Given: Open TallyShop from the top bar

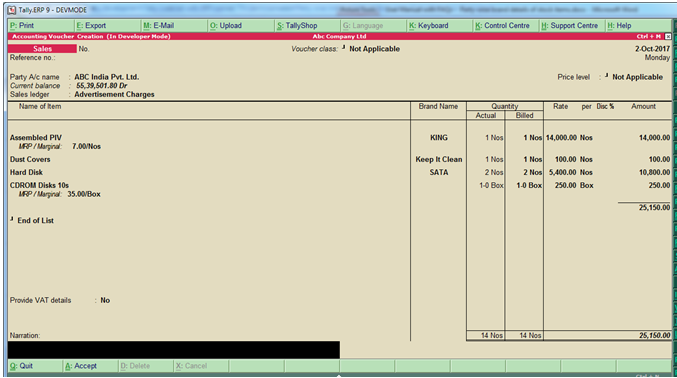Looking at the screenshot, I should pos(307,25).
